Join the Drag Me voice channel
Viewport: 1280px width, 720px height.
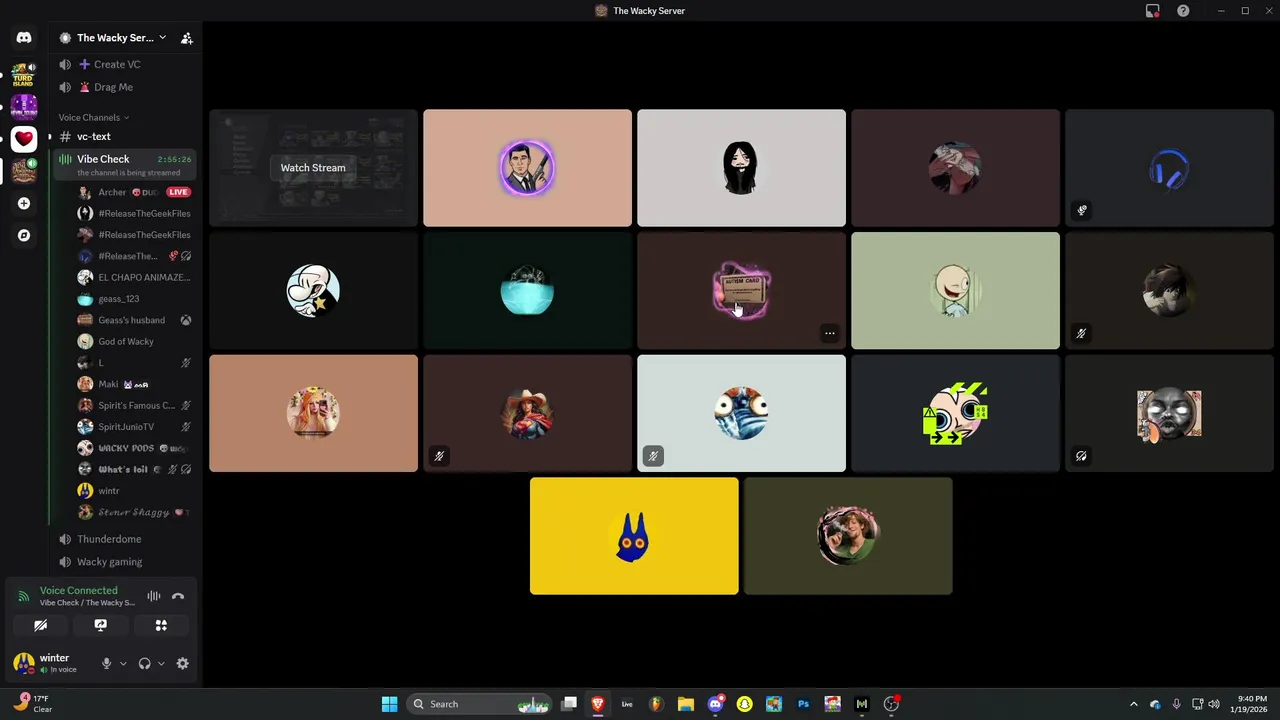point(124,87)
